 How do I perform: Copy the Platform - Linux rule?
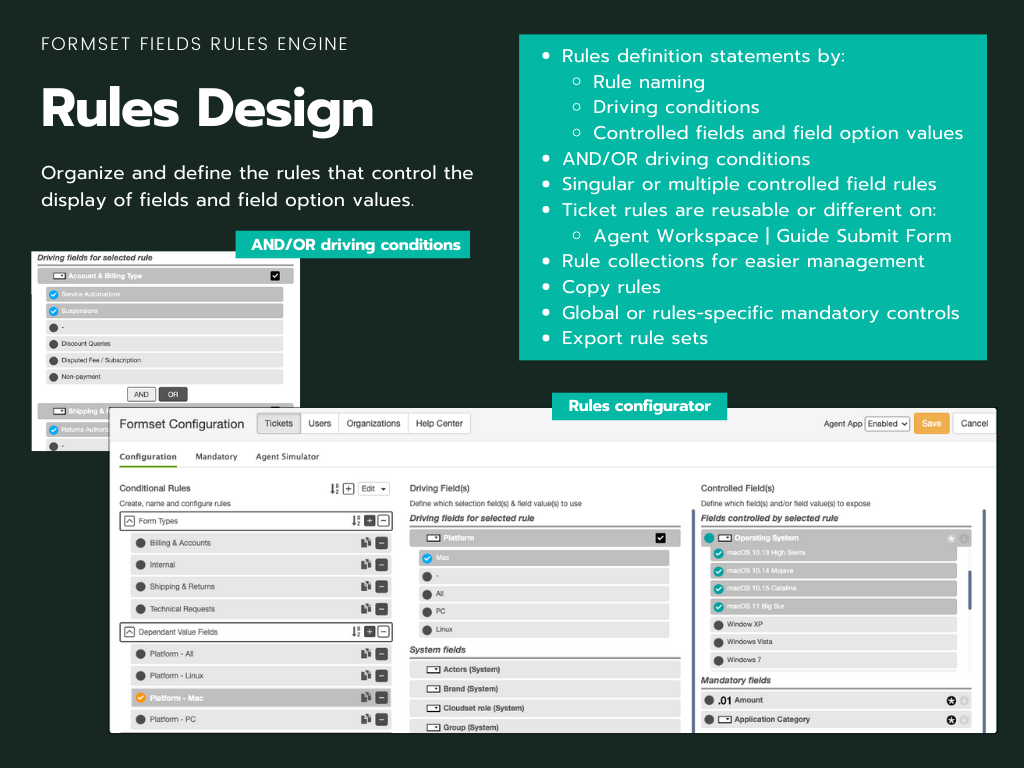[366, 676]
